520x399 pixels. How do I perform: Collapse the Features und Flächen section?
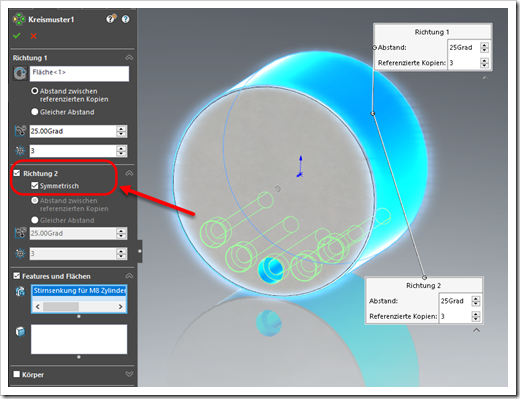click(x=129, y=276)
